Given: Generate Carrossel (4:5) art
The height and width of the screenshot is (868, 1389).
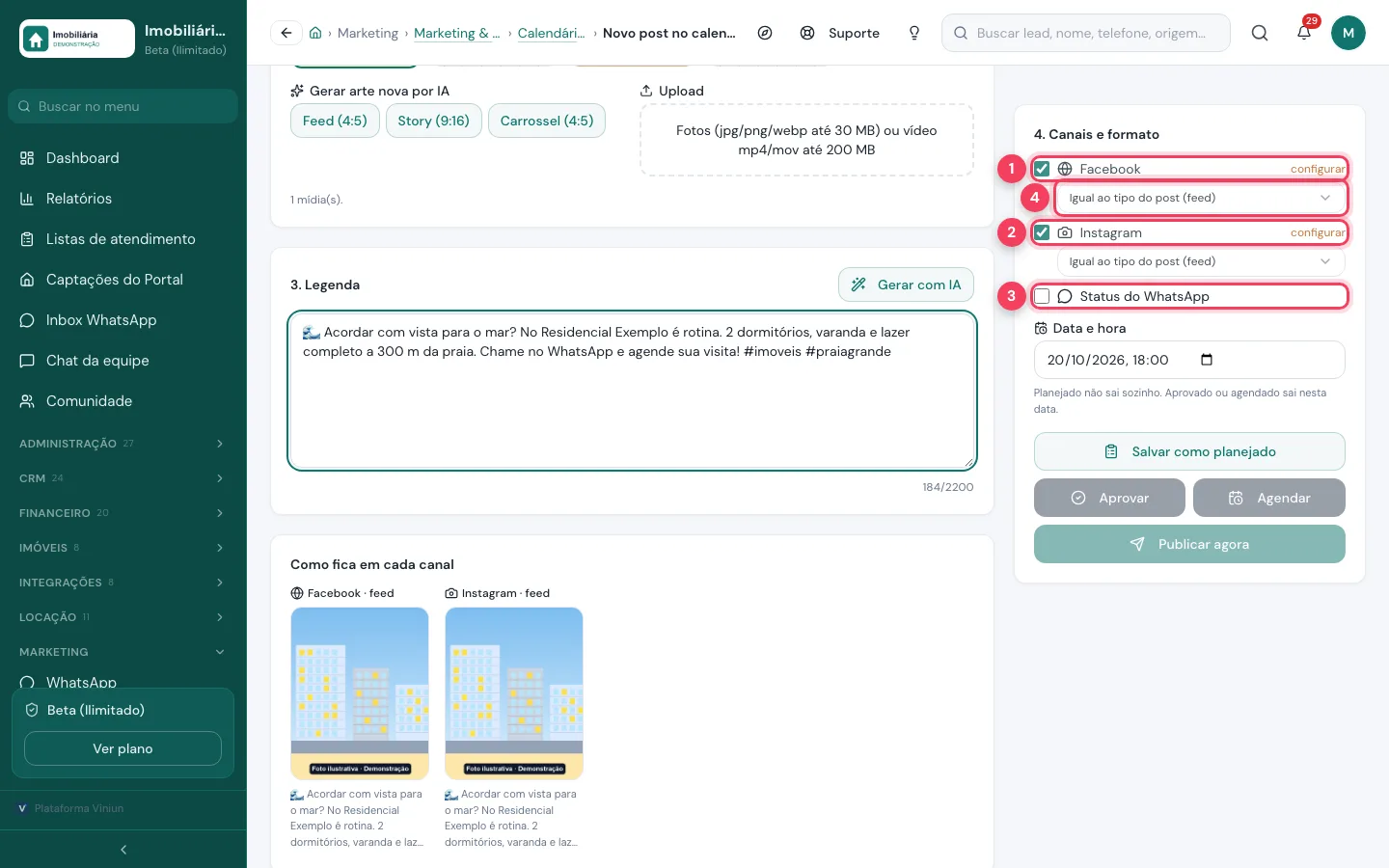Looking at the screenshot, I should [547, 121].
